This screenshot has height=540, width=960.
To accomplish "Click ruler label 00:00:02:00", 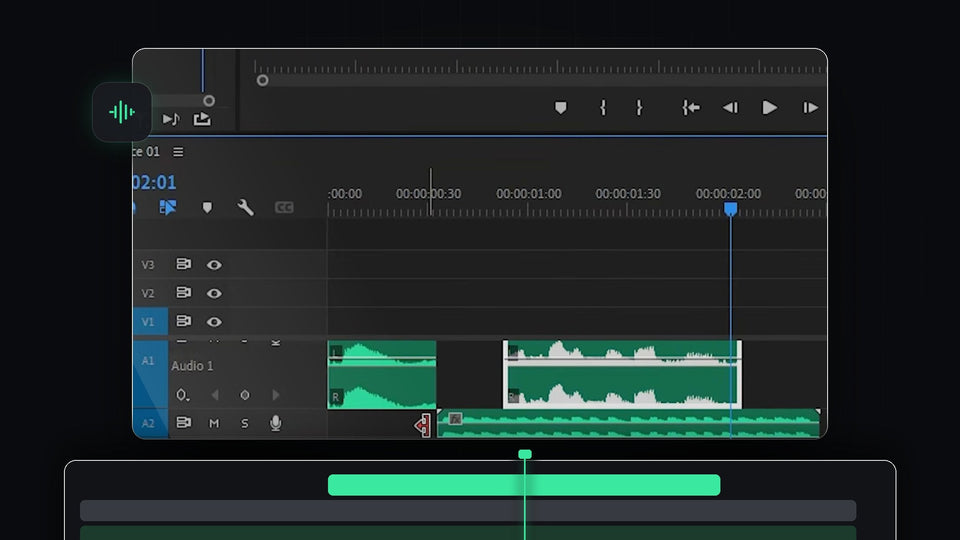I will (x=728, y=193).
